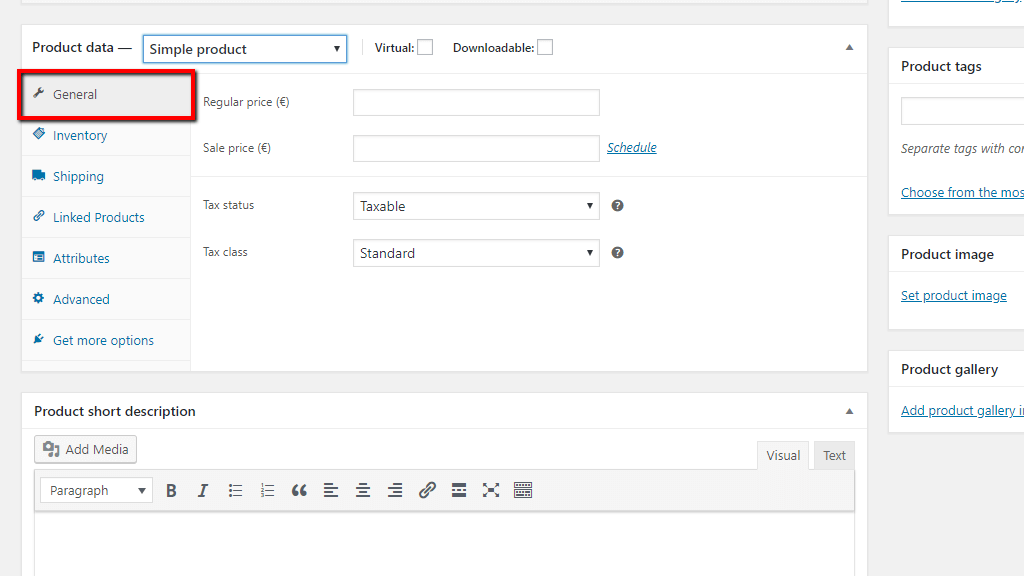
Task: Switch to the Visual editor tab
Action: point(783,455)
